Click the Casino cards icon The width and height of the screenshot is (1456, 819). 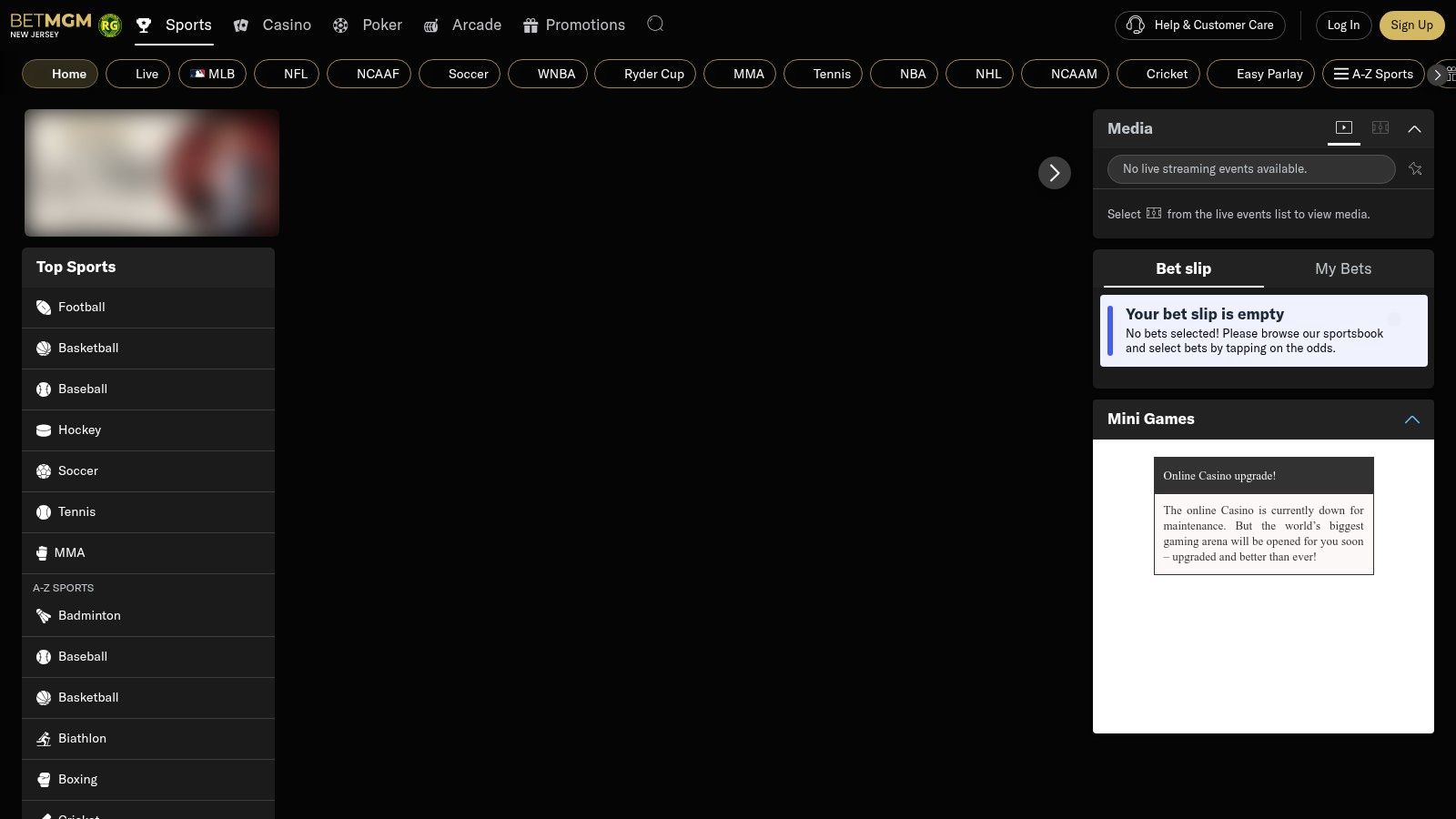241,25
